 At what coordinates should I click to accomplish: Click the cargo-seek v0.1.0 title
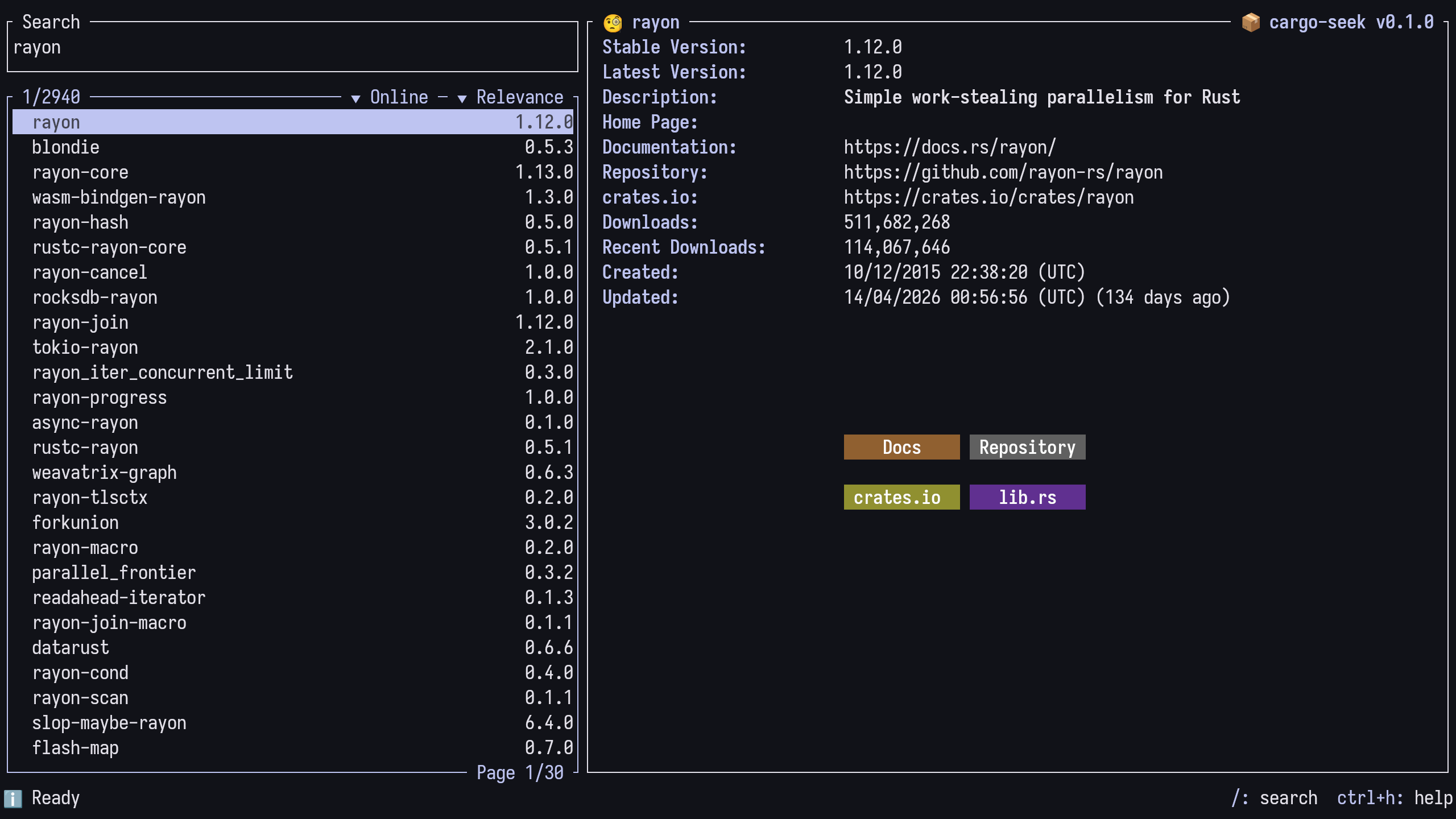point(1351,22)
